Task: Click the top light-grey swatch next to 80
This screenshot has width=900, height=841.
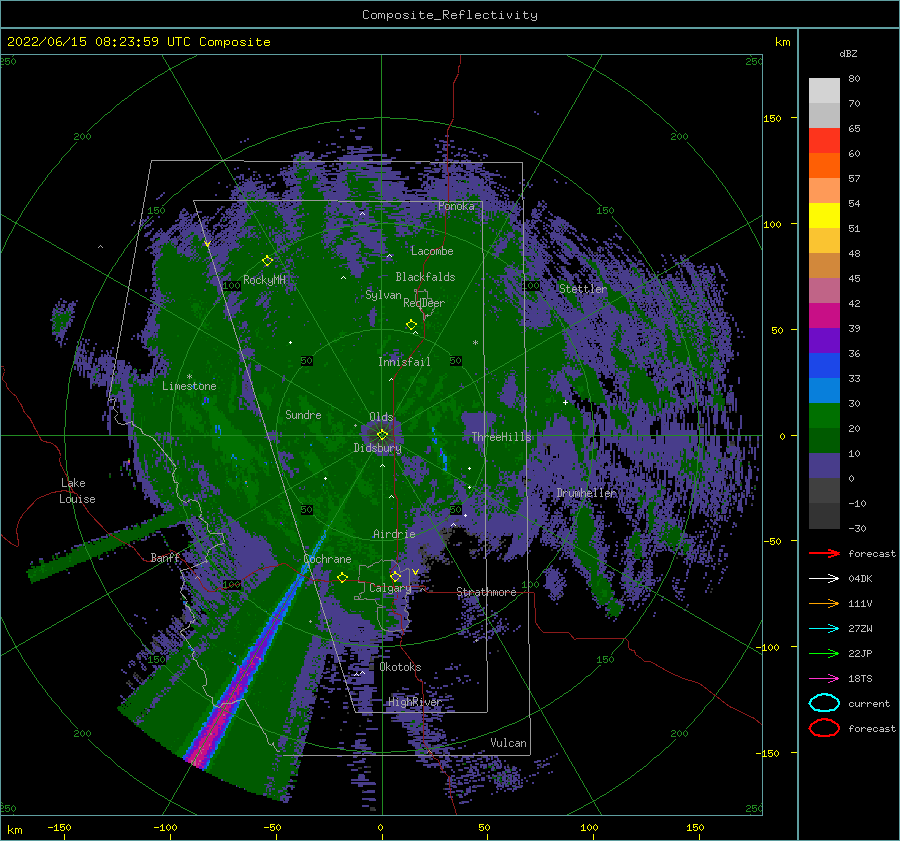Action: [824, 91]
